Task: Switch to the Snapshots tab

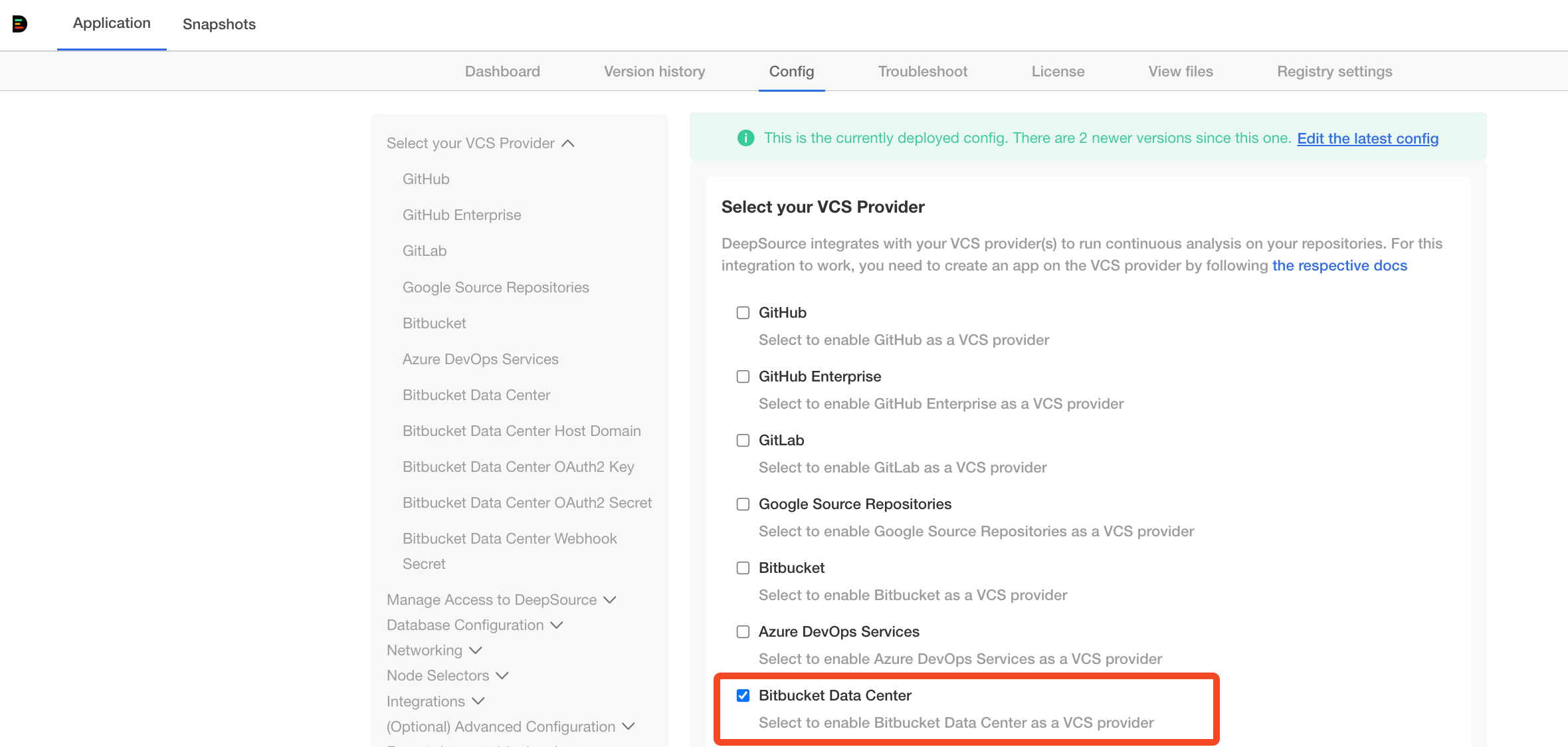Action: [219, 25]
